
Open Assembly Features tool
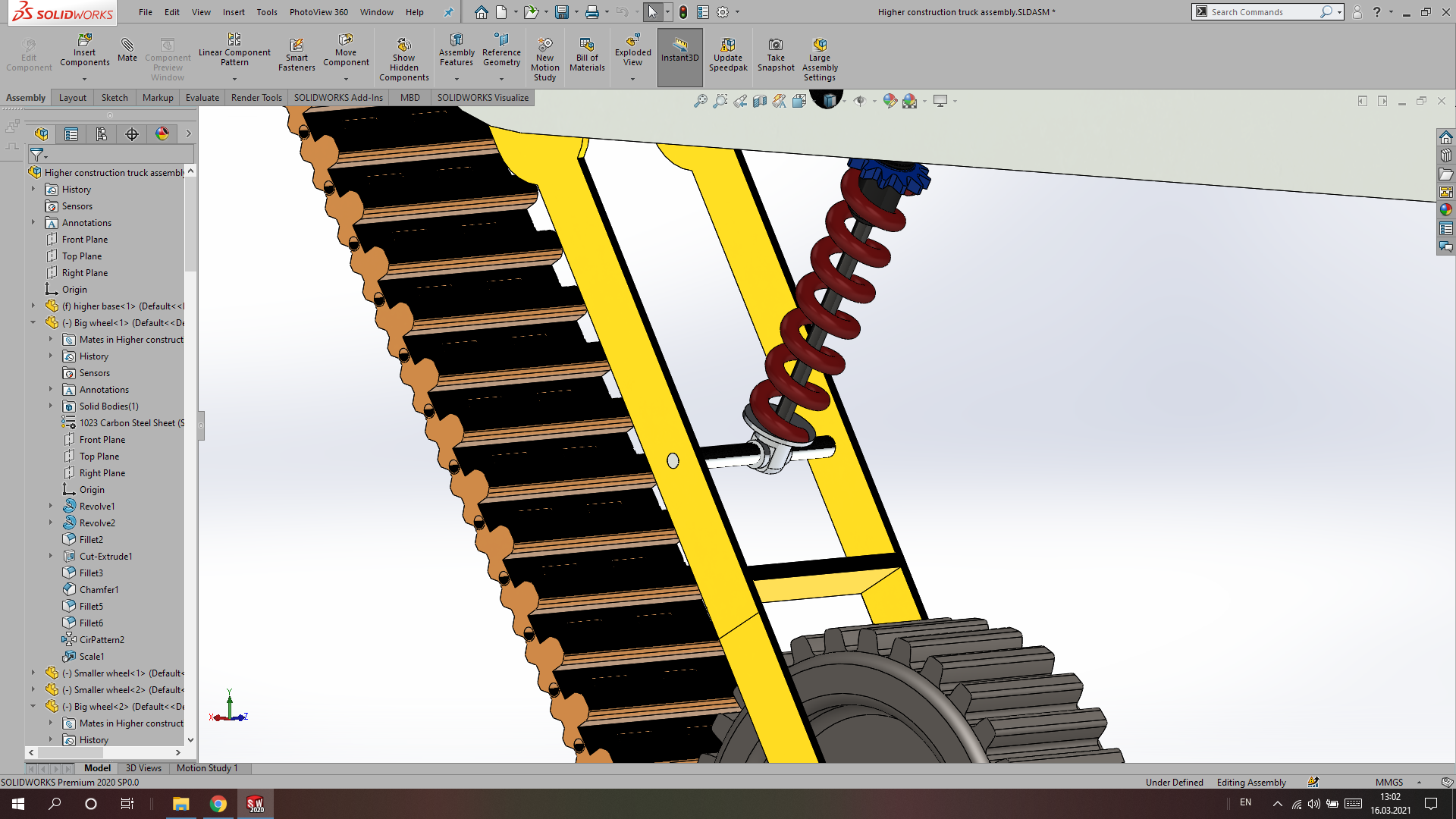(457, 50)
